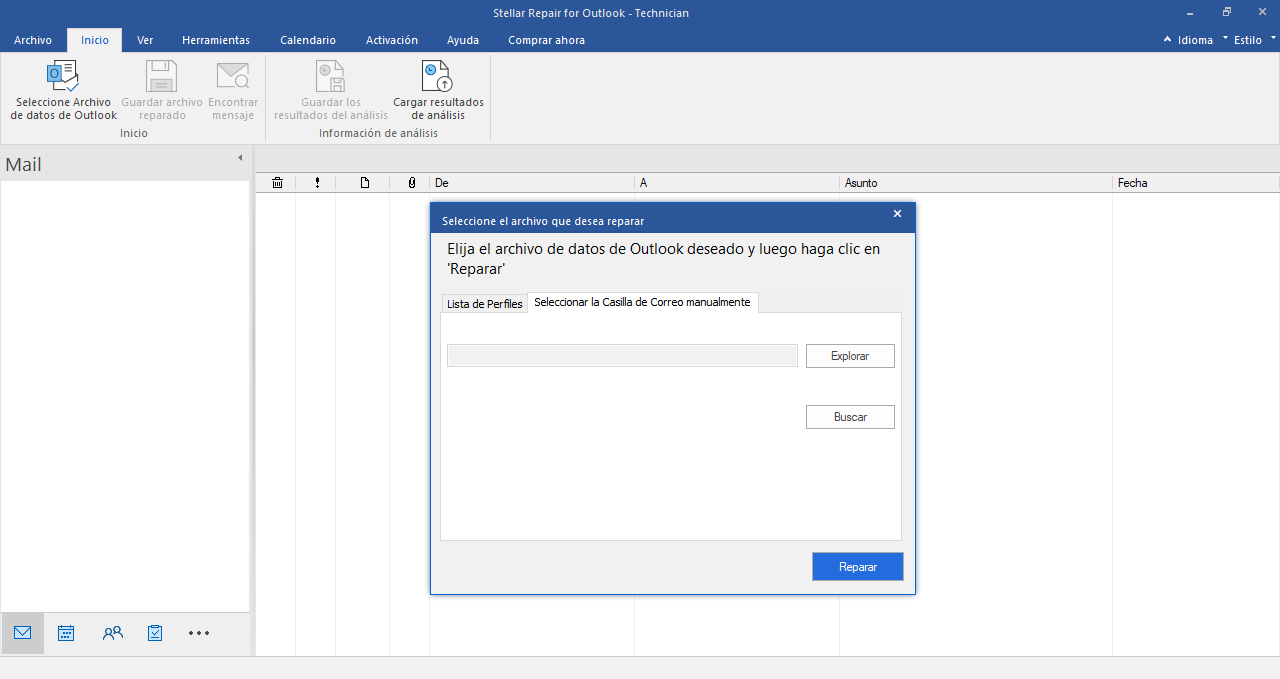Viewport: 1280px width, 679px height.
Task: Open the Activación ribbon tab
Action: [392, 40]
